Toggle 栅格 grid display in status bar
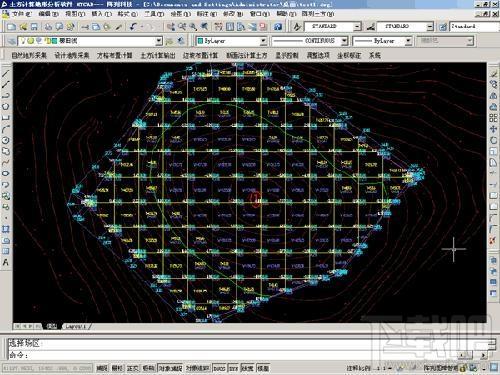The height and width of the screenshot is (375, 500). (117, 368)
